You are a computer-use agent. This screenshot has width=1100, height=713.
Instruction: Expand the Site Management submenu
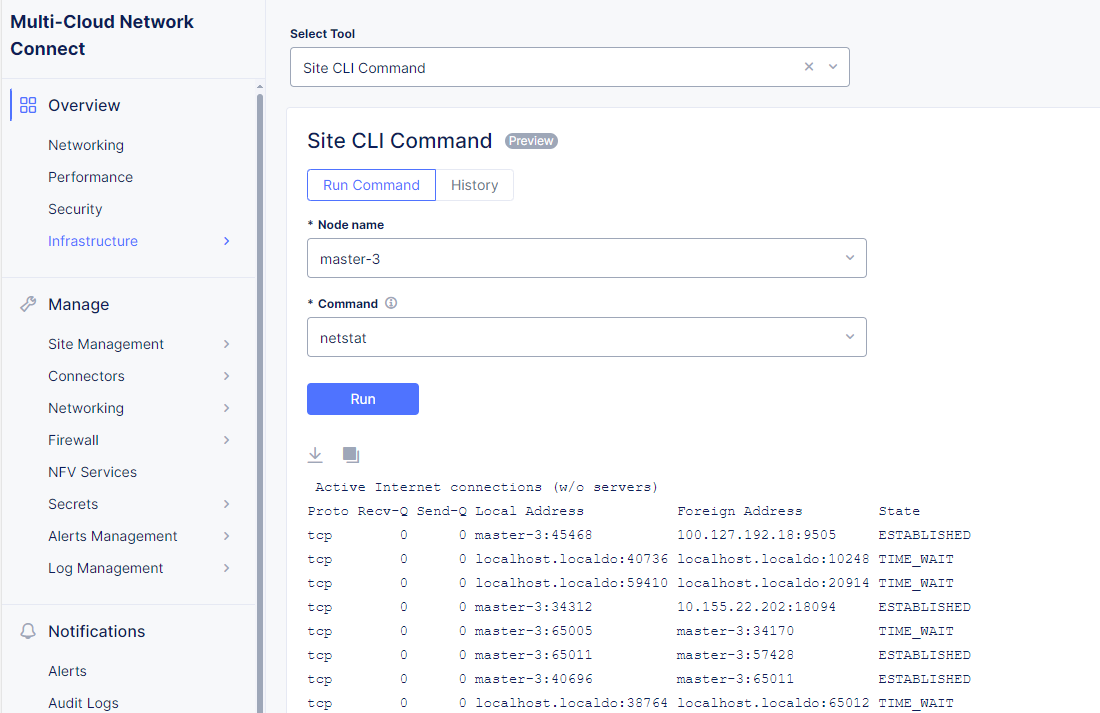point(227,344)
